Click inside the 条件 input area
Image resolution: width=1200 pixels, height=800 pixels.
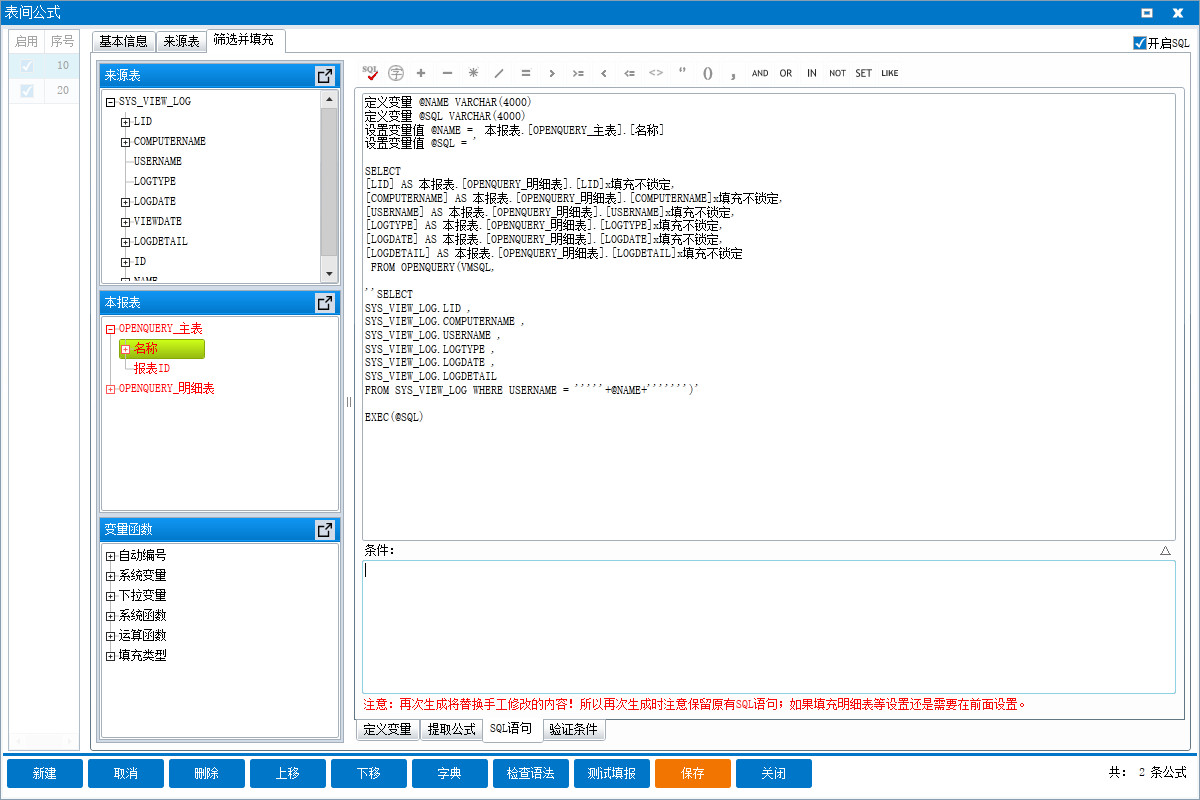point(769,627)
